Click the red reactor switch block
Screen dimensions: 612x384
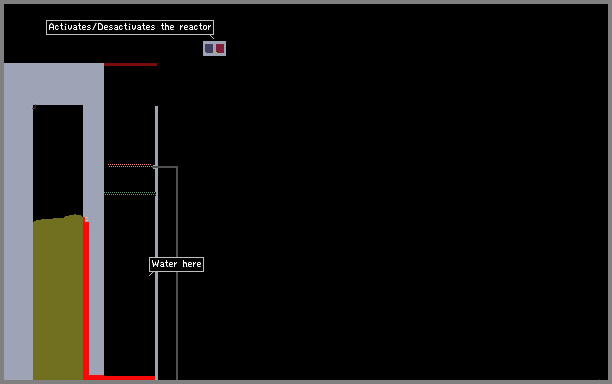click(x=220, y=48)
